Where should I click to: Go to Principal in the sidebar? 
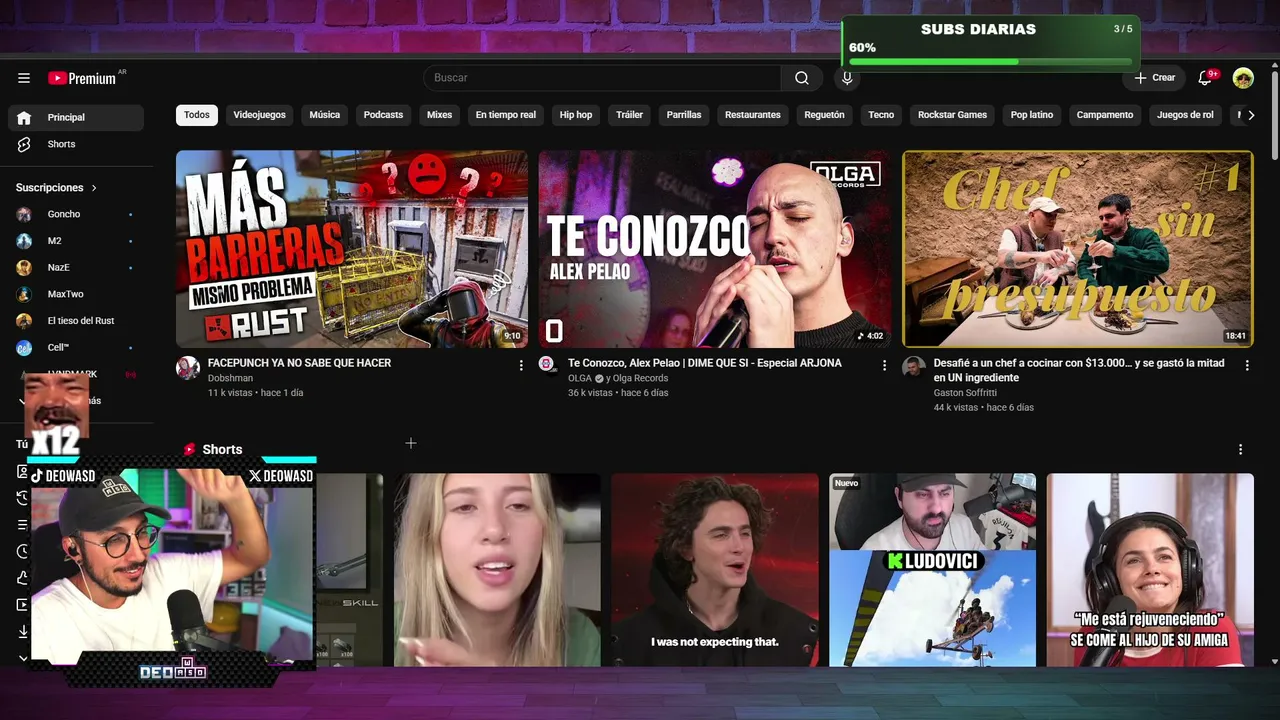[x=76, y=118]
